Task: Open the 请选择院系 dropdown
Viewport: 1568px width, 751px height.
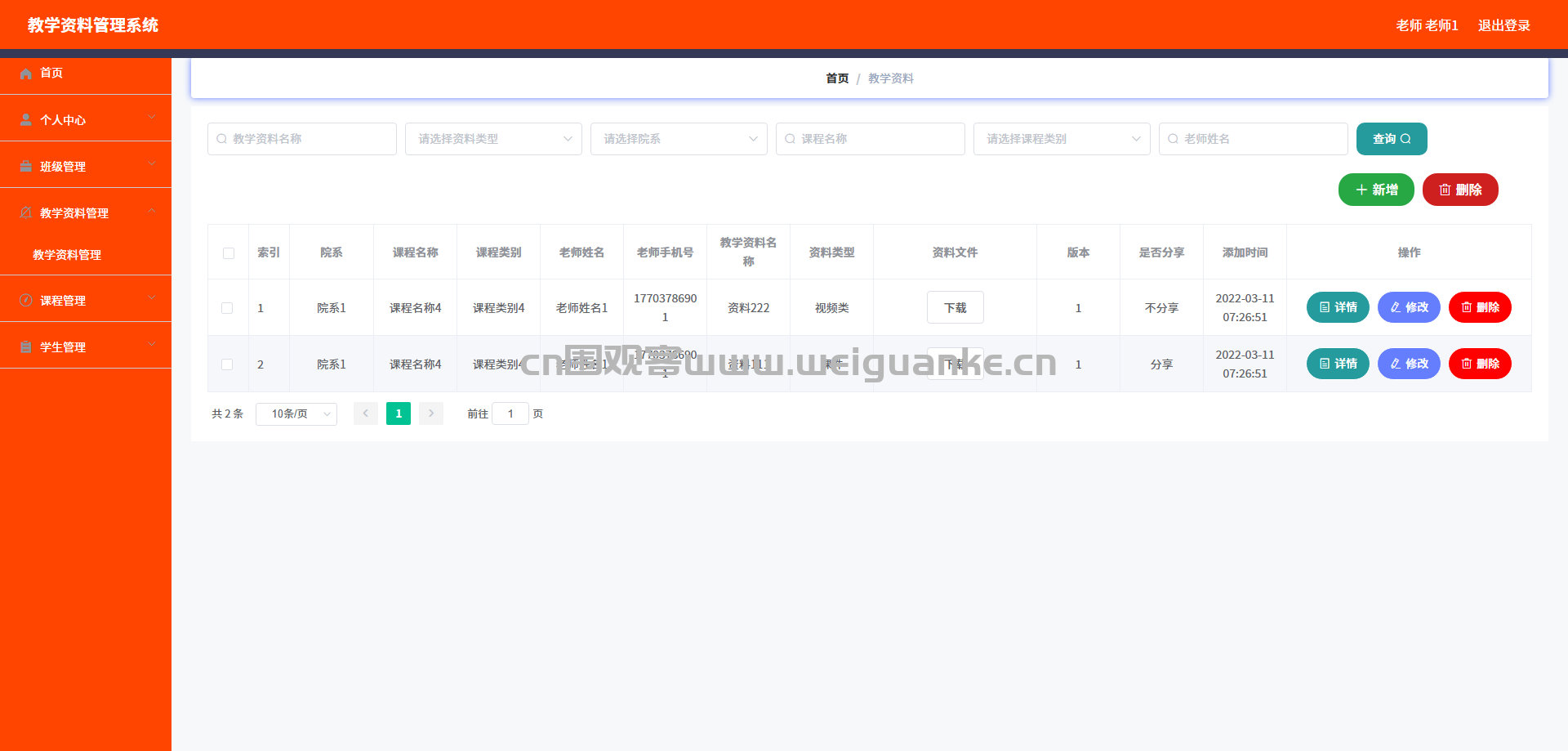Action: (x=679, y=139)
